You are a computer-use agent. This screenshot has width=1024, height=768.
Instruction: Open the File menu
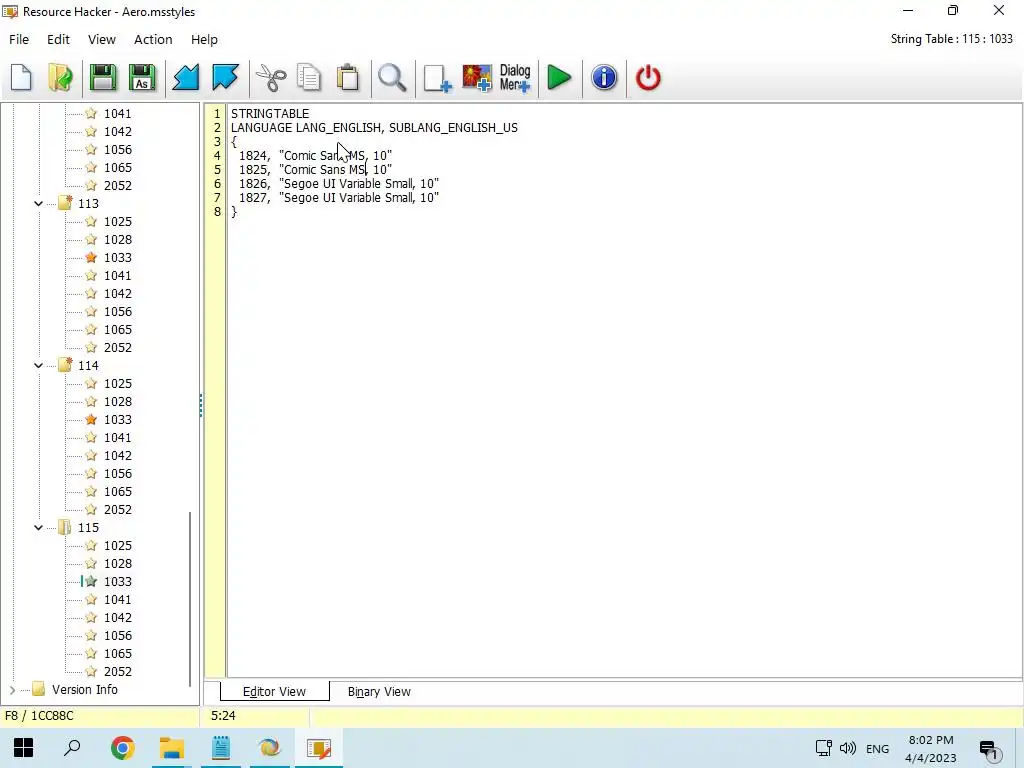(x=19, y=39)
